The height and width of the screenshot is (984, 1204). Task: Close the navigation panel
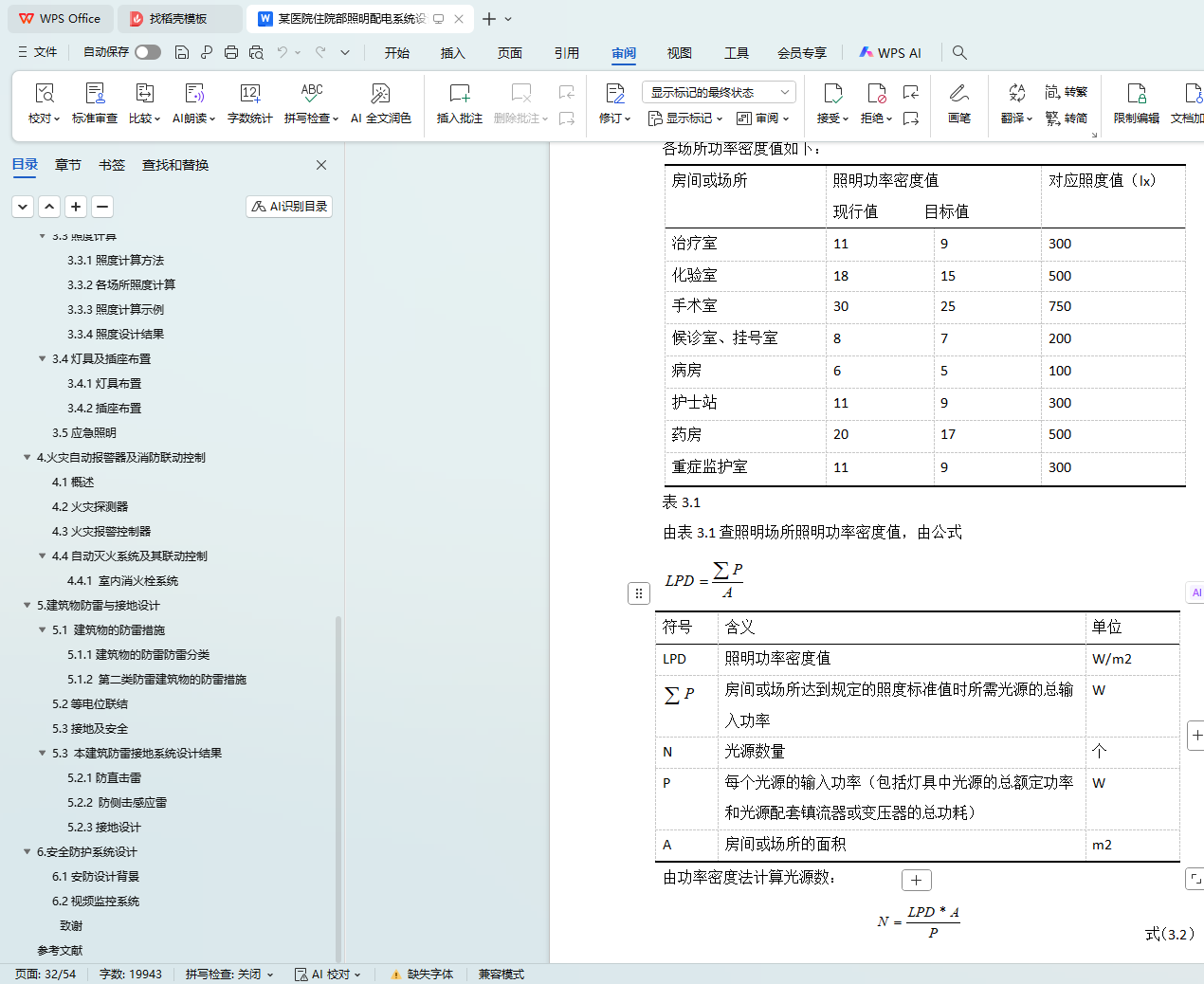pos(321,165)
